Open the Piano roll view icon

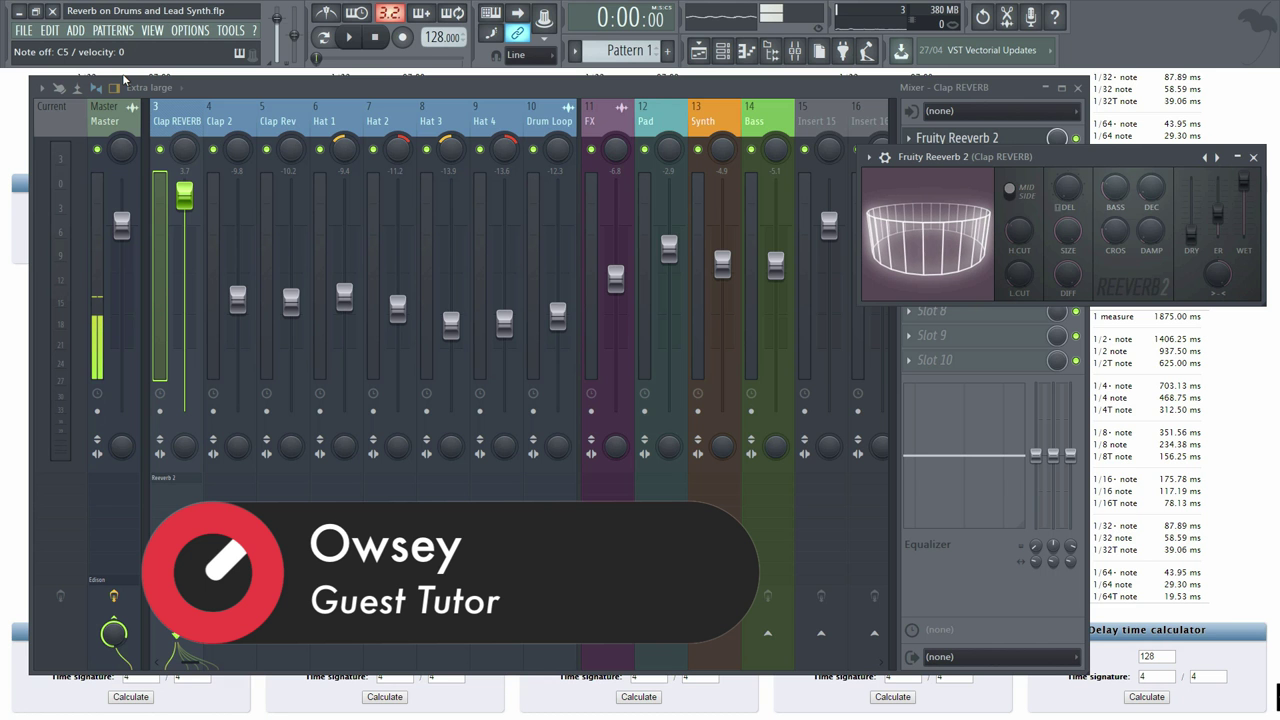[746, 51]
